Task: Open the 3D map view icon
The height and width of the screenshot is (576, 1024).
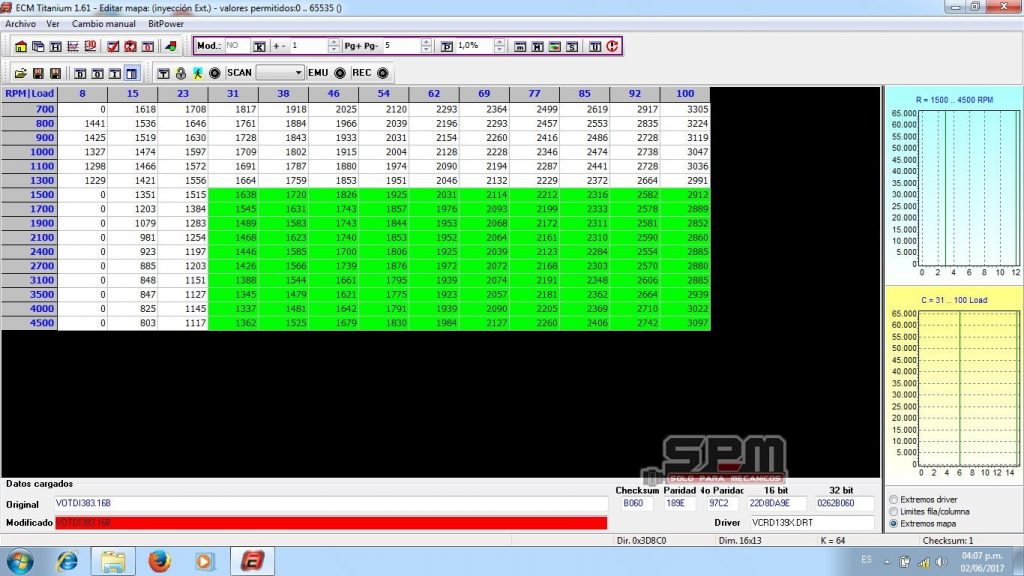Action: (x=90, y=46)
